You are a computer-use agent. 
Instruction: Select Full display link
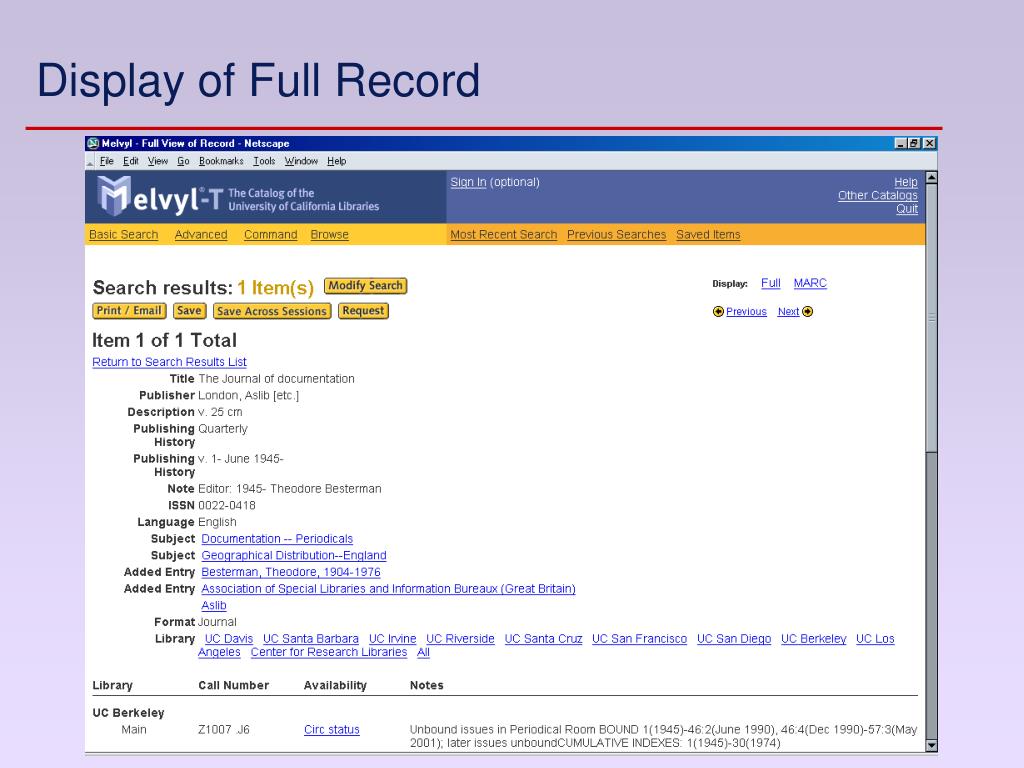click(771, 283)
